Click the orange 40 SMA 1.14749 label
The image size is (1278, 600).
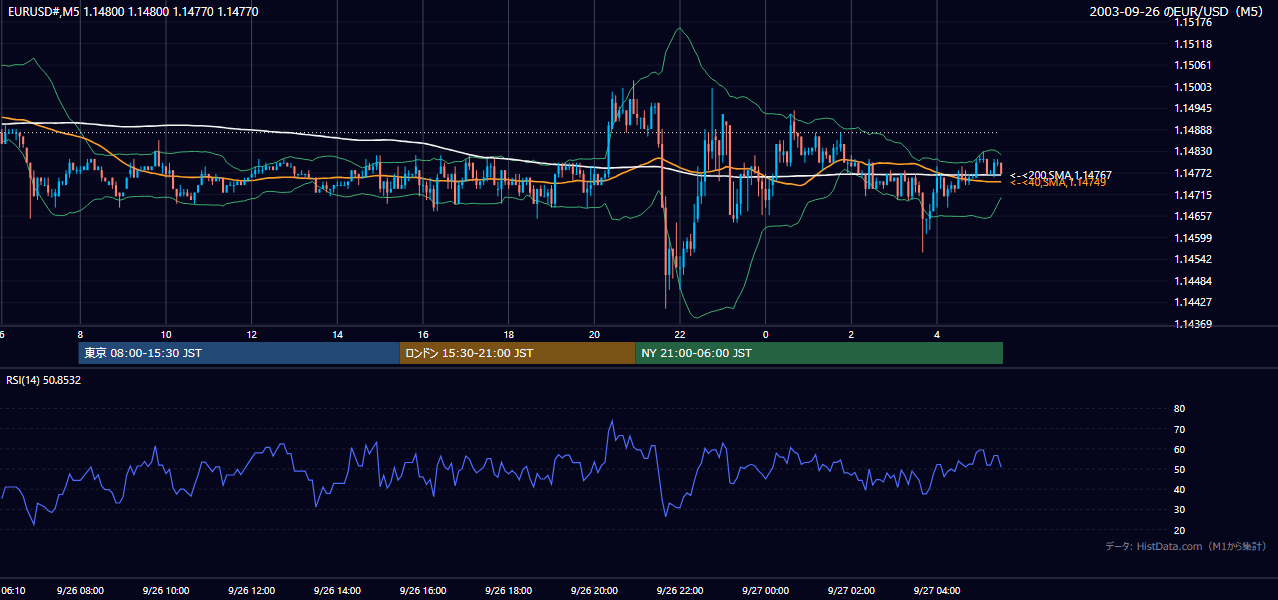(1058, 183)
